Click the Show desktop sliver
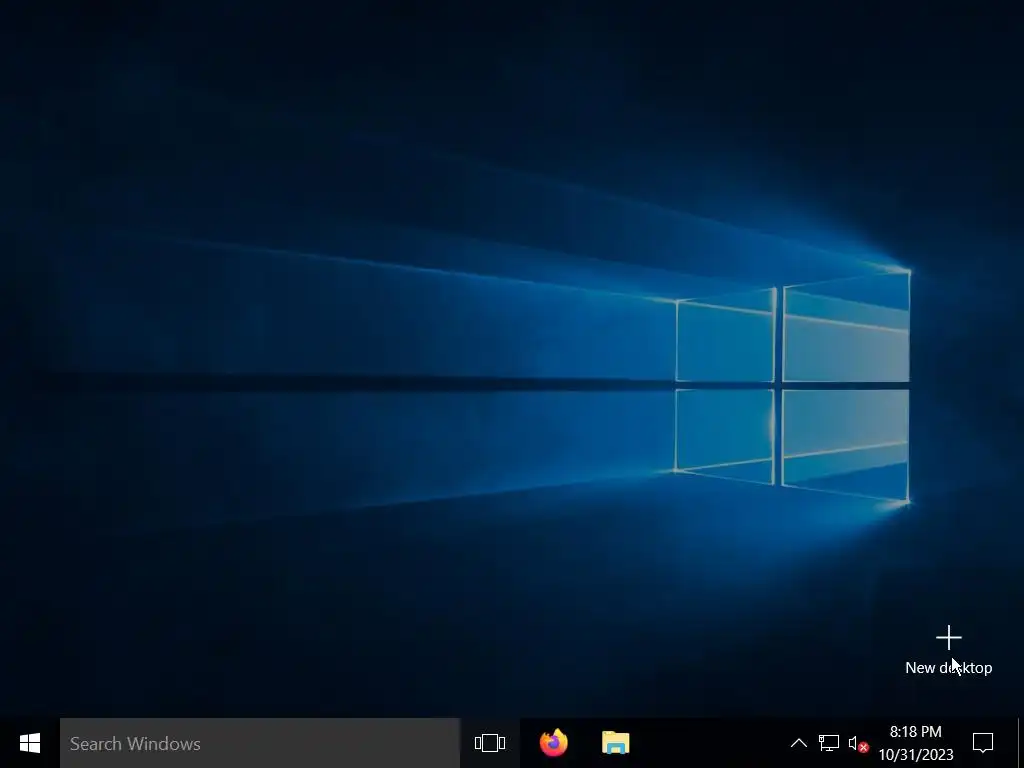 1021,743
